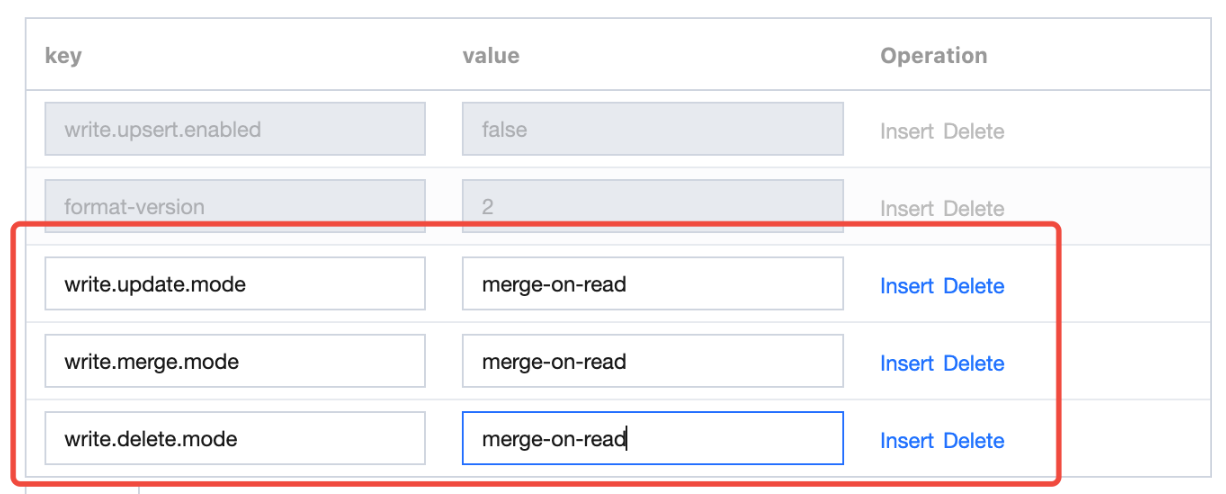The height and width of the screenshot is (494, 1226).
Task: Click the write.upsert.enabled key field
Action: [x=235, y=129]
